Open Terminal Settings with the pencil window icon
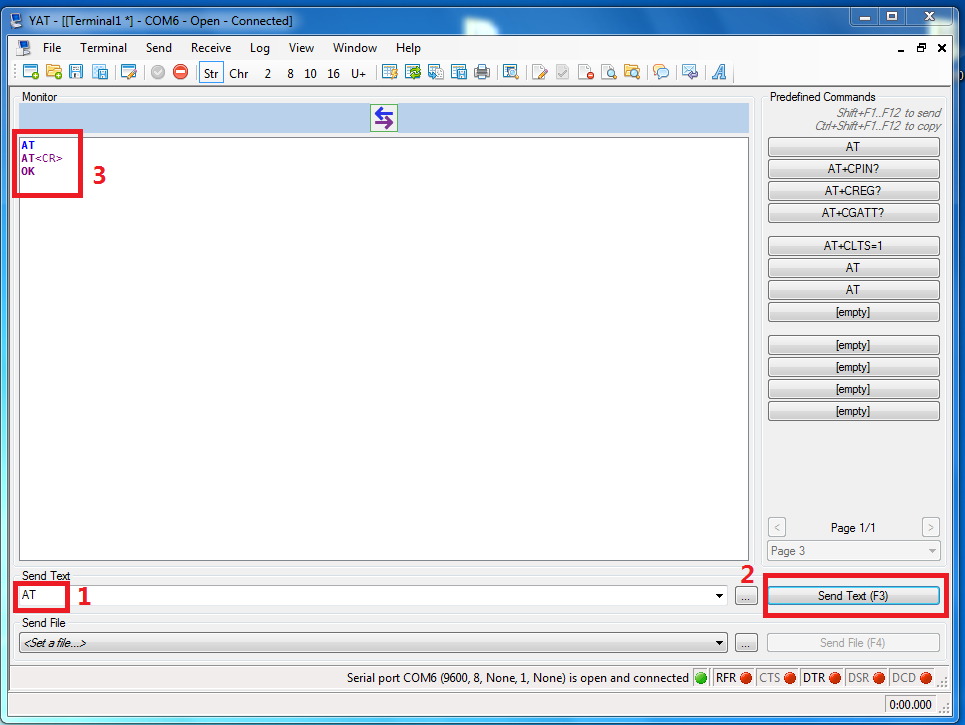This screenshot has width=965, height=725. (x=129, y=72)
